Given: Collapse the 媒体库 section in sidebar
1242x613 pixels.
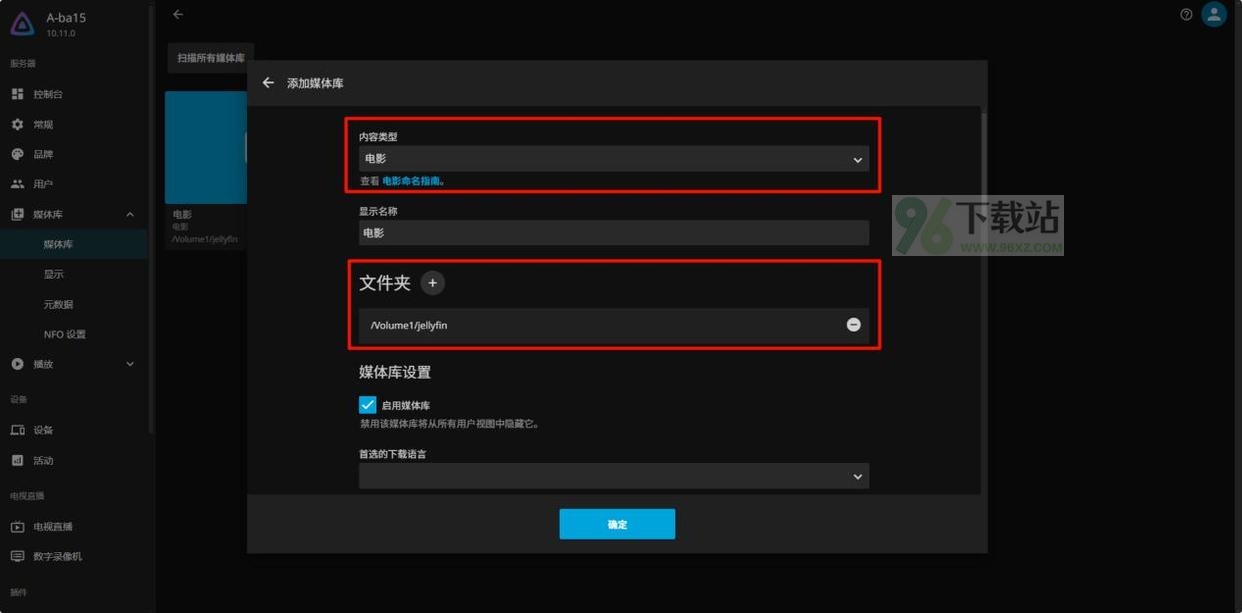Looking at the screenshot, I should tap(130, 215).
